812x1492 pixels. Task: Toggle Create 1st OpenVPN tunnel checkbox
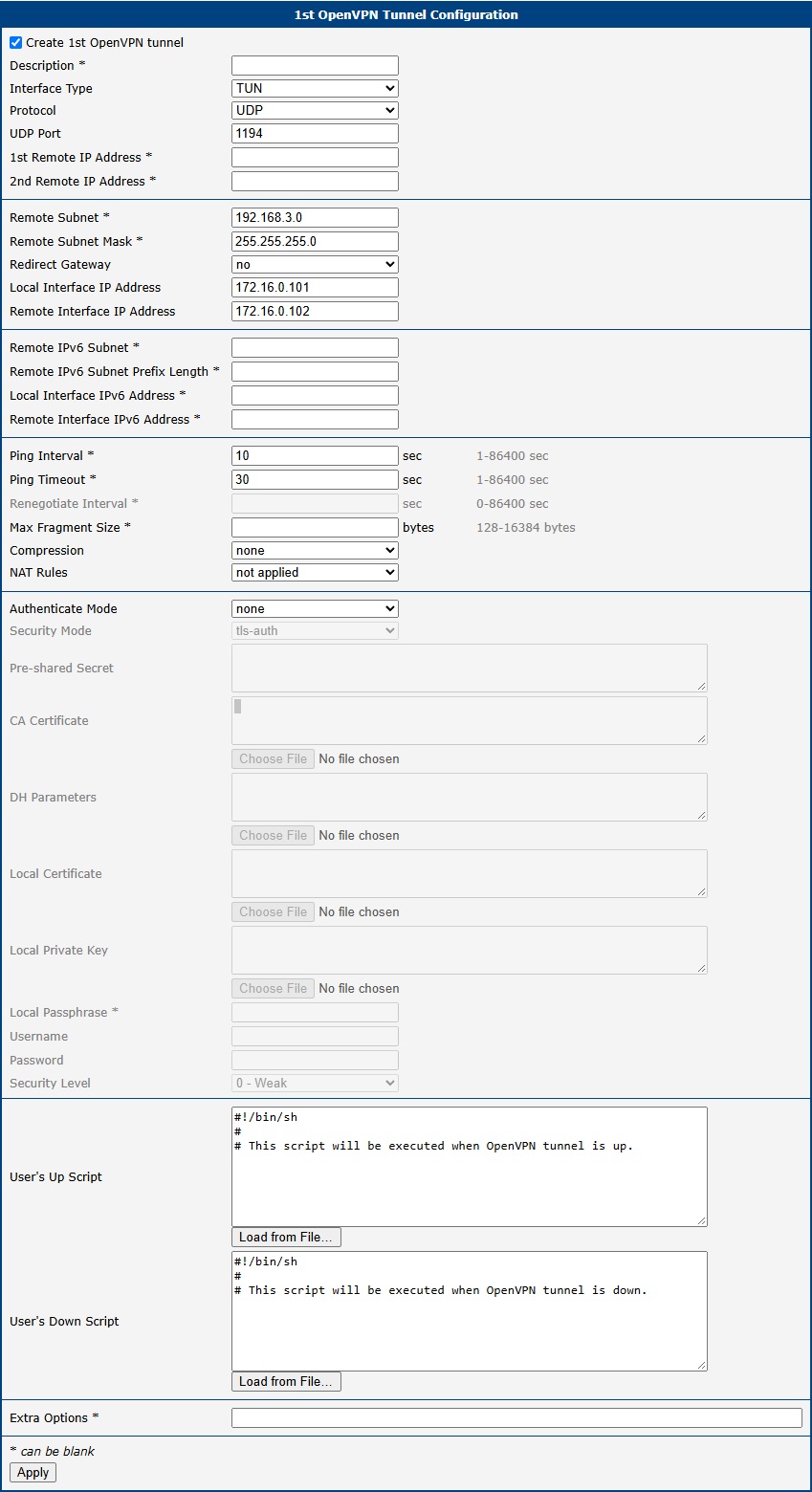(x=15, y=43)
